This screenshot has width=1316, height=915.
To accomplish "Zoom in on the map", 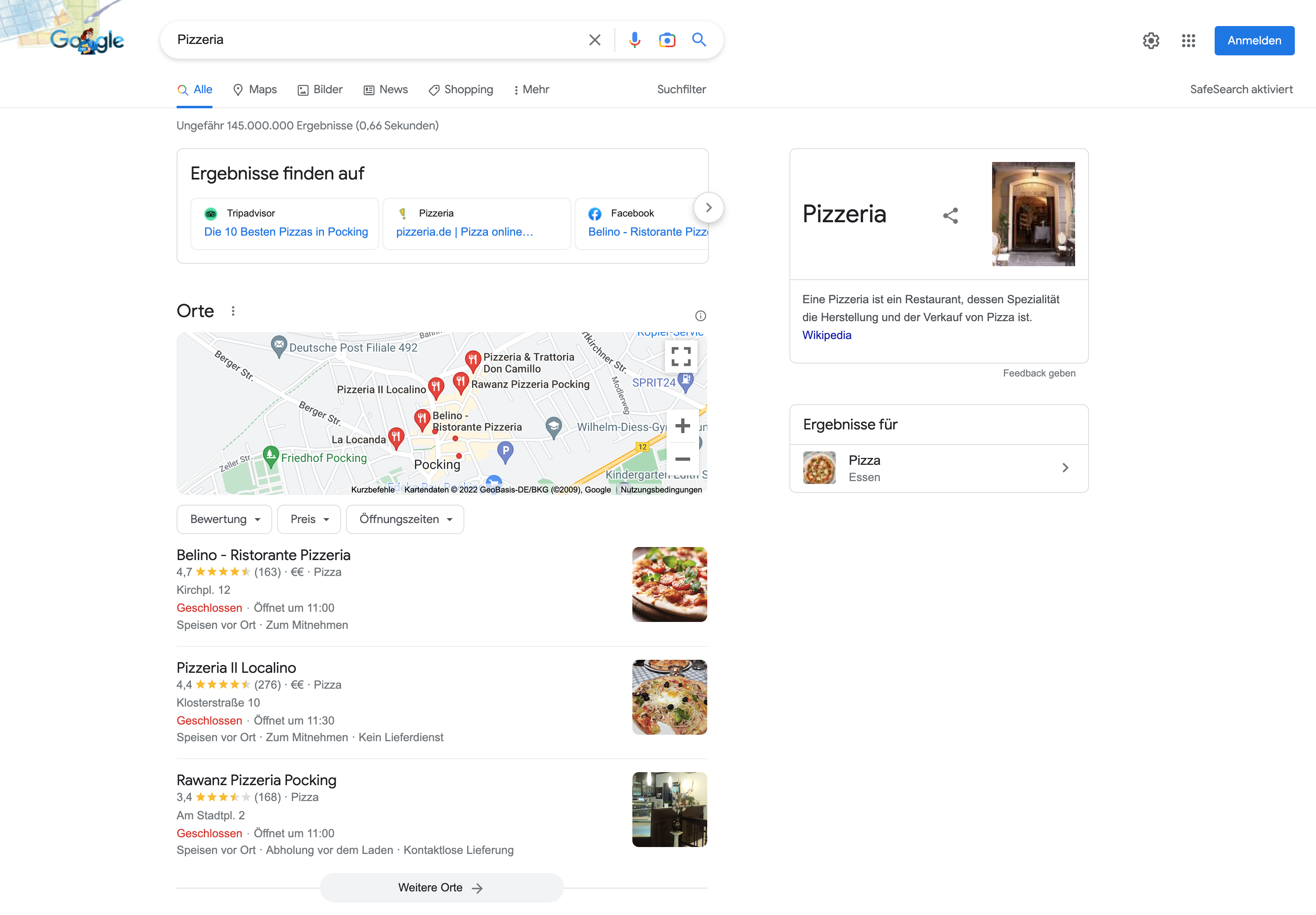I will tap(682, 426).
